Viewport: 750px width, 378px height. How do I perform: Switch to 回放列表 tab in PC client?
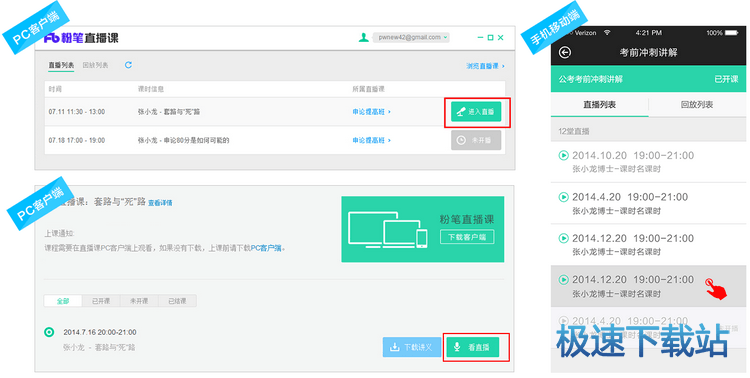[95, 65]
